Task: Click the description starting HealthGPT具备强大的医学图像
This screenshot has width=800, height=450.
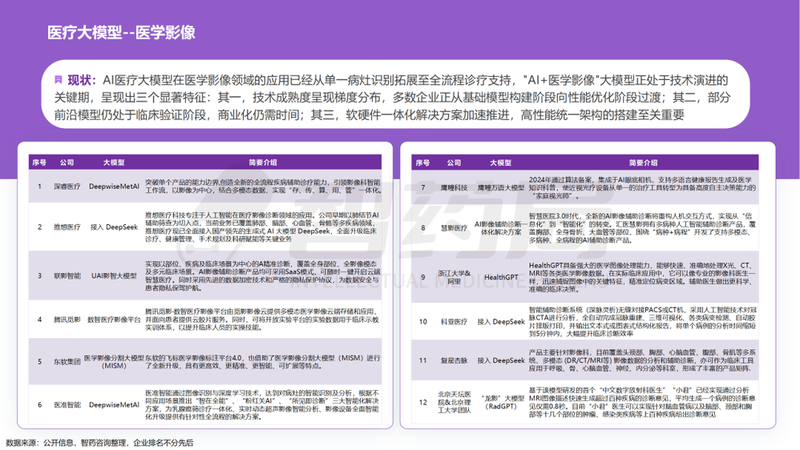Action: 642,278
